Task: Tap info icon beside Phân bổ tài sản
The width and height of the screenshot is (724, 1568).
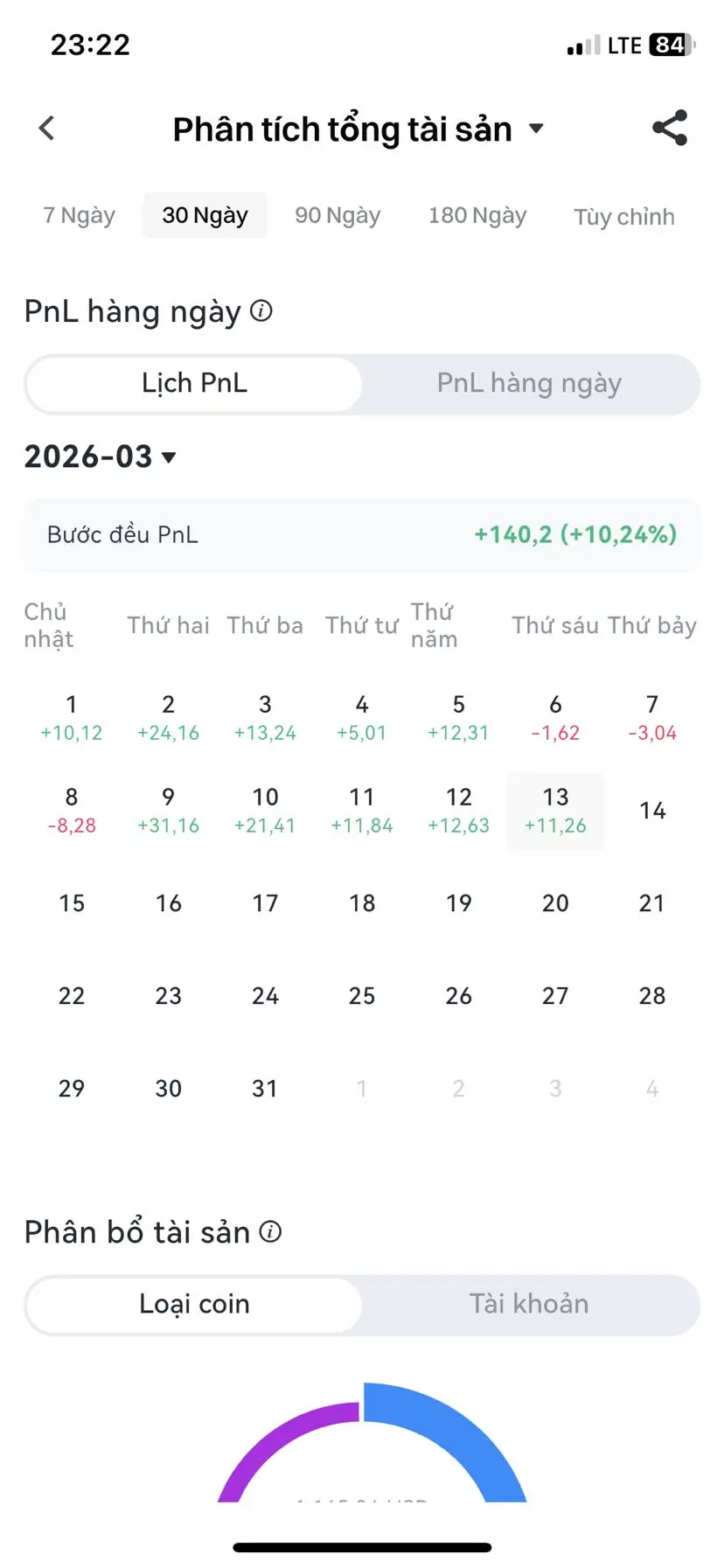Action: (x=270, y=1231)
